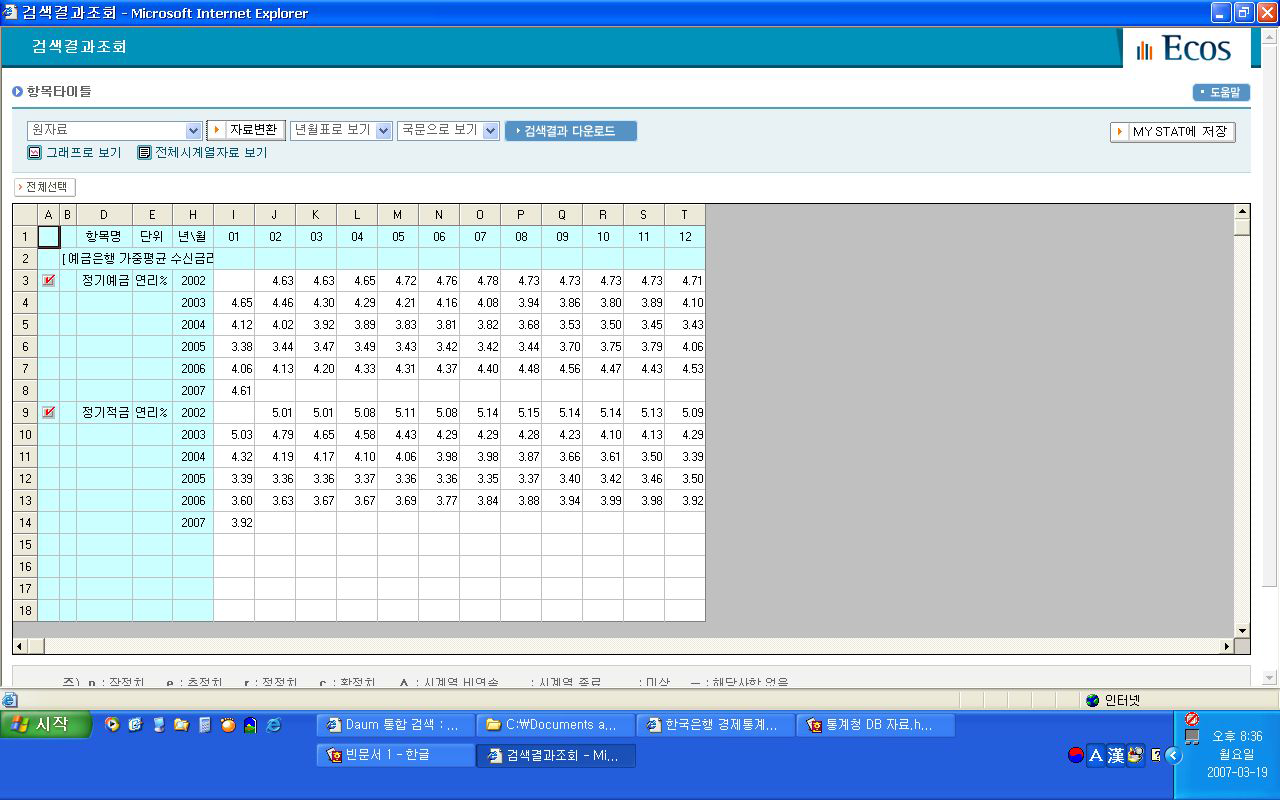Click the value 4.61 in the 2007 row

click(x=234, y=391)
